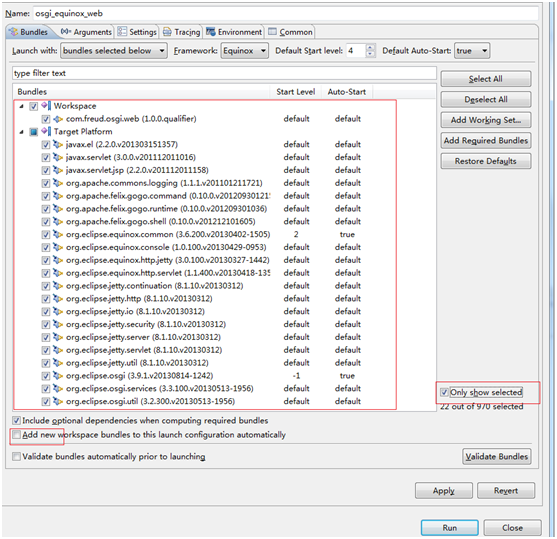Click the Workspace folder icon
Viewport: 557px width, 539px height.
point(46,106)
